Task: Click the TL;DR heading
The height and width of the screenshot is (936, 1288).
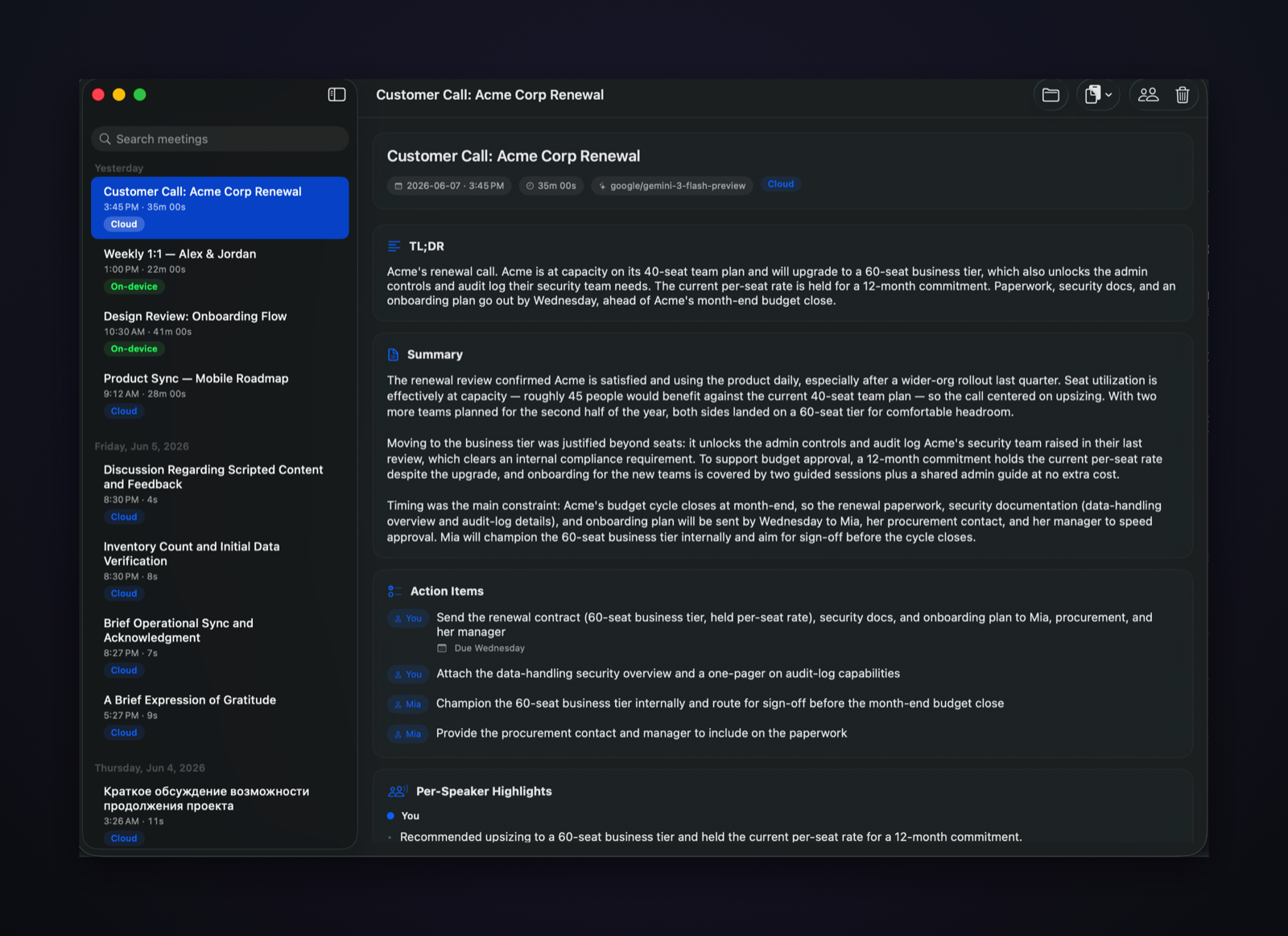Action: coord(427,246)
